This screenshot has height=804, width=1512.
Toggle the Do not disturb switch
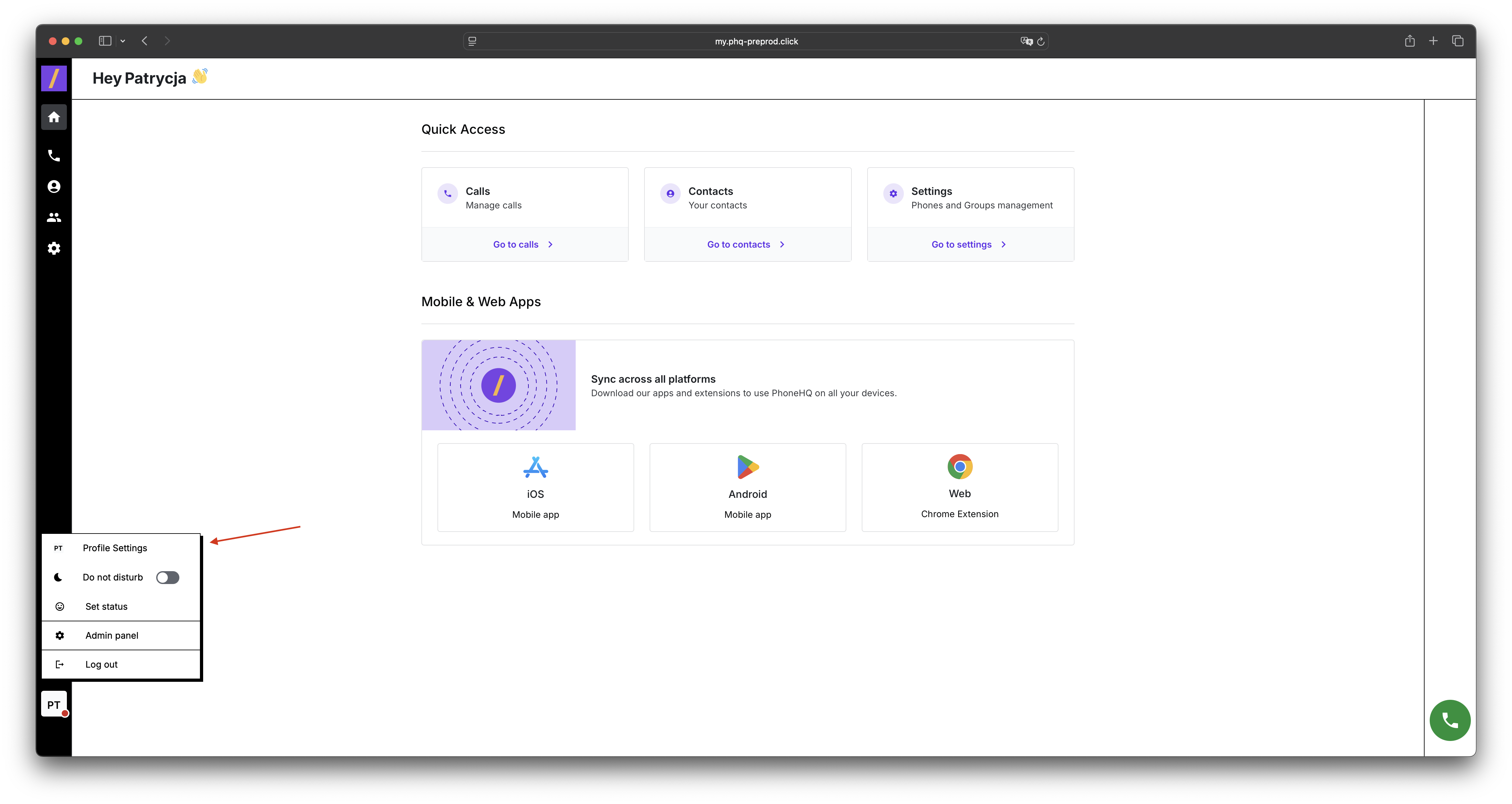tap(167, 577)
